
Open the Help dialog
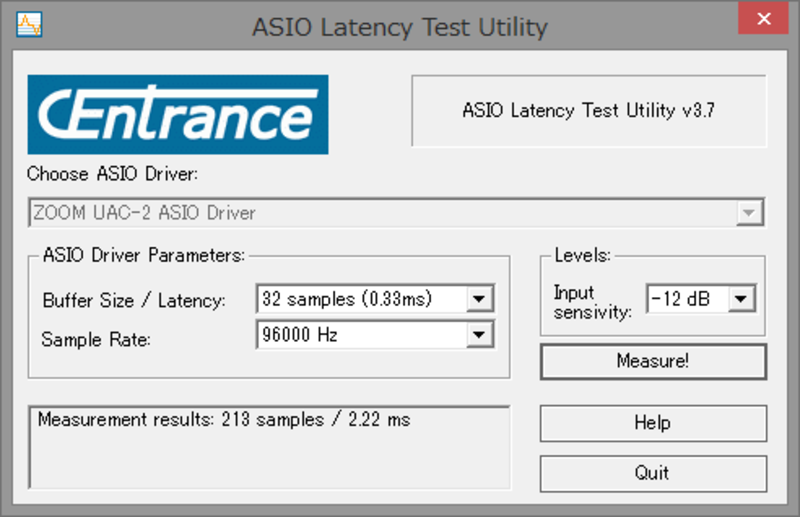pyautogui.click(x=653, y=423)
